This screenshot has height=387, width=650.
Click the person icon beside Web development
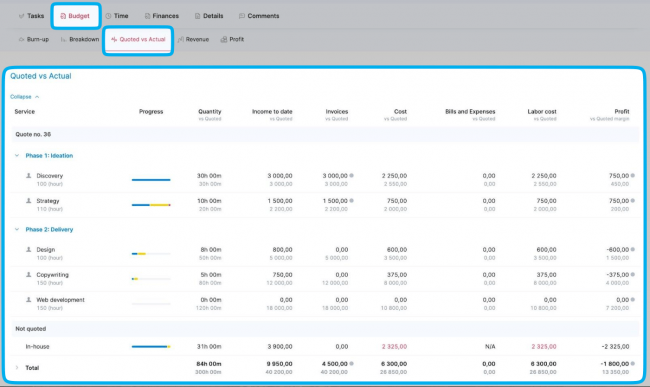[x=29, y=300]
